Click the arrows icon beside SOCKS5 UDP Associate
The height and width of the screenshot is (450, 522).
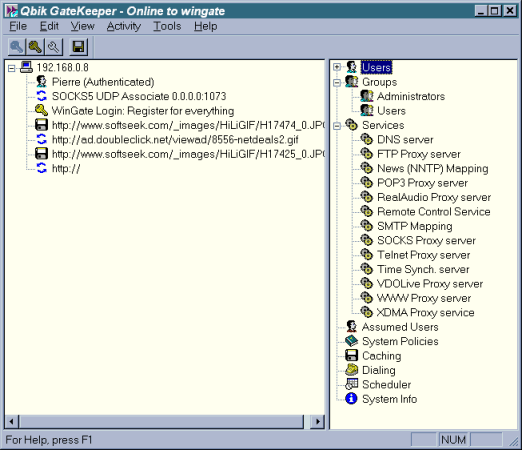(x=42, y=96)
